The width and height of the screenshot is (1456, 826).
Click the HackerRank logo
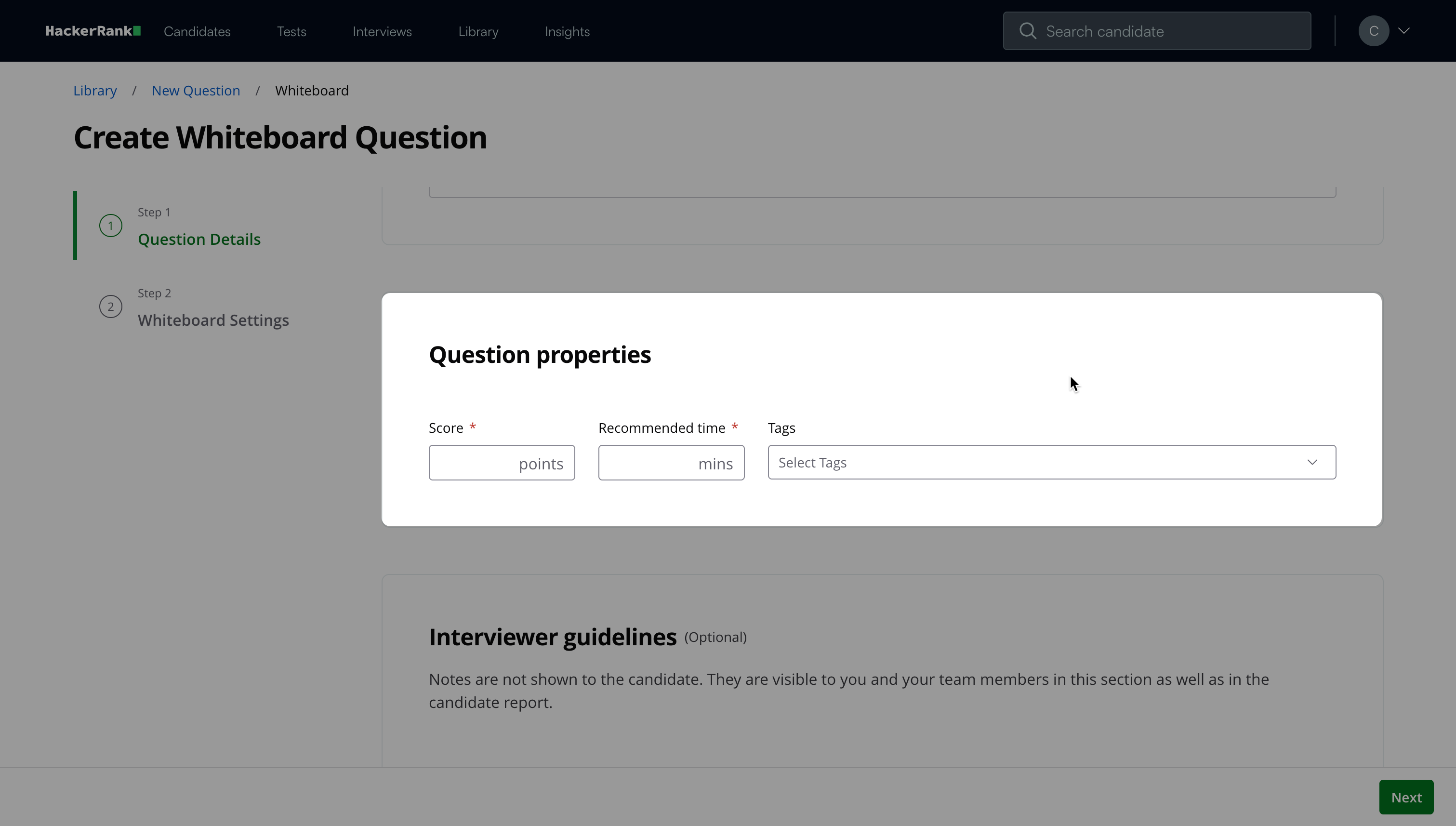click(x=93, y=31)
